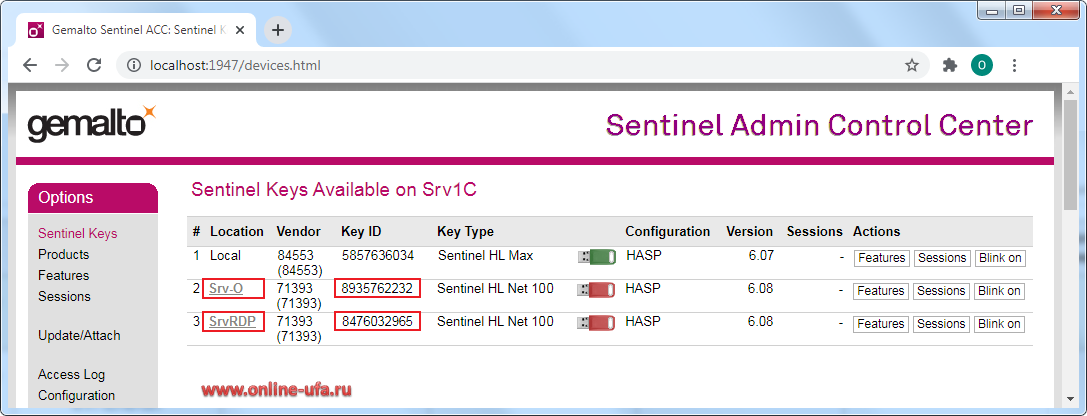Click 'Local' location cell
This screenshot has width=1087, height=416.
225,256
